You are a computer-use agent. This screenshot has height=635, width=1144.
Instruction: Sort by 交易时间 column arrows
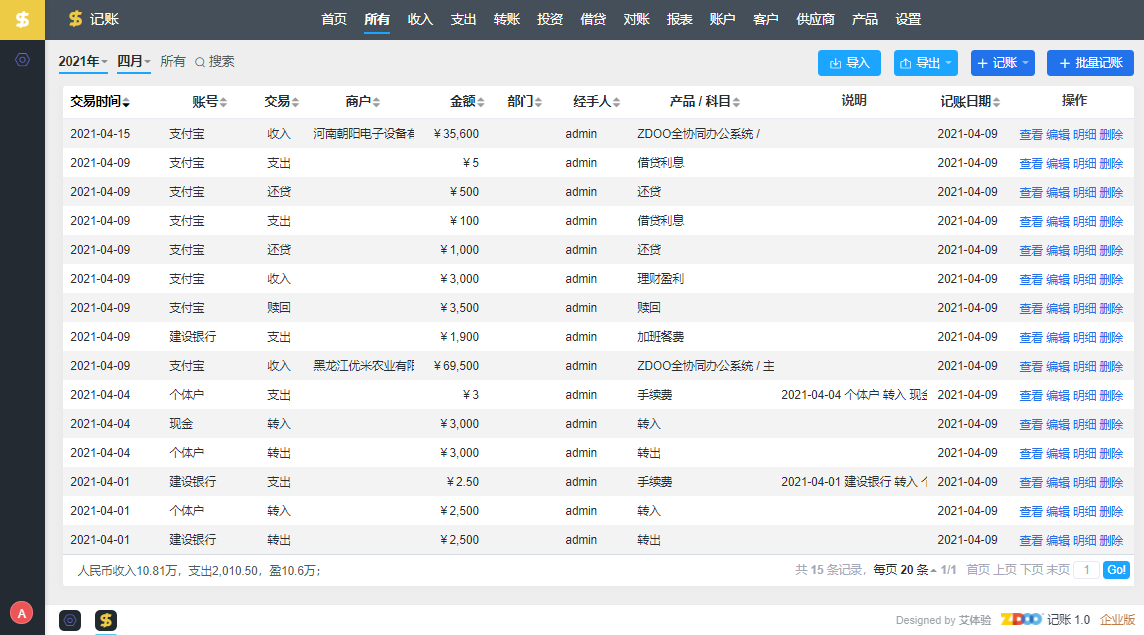[x=126, y=103]
